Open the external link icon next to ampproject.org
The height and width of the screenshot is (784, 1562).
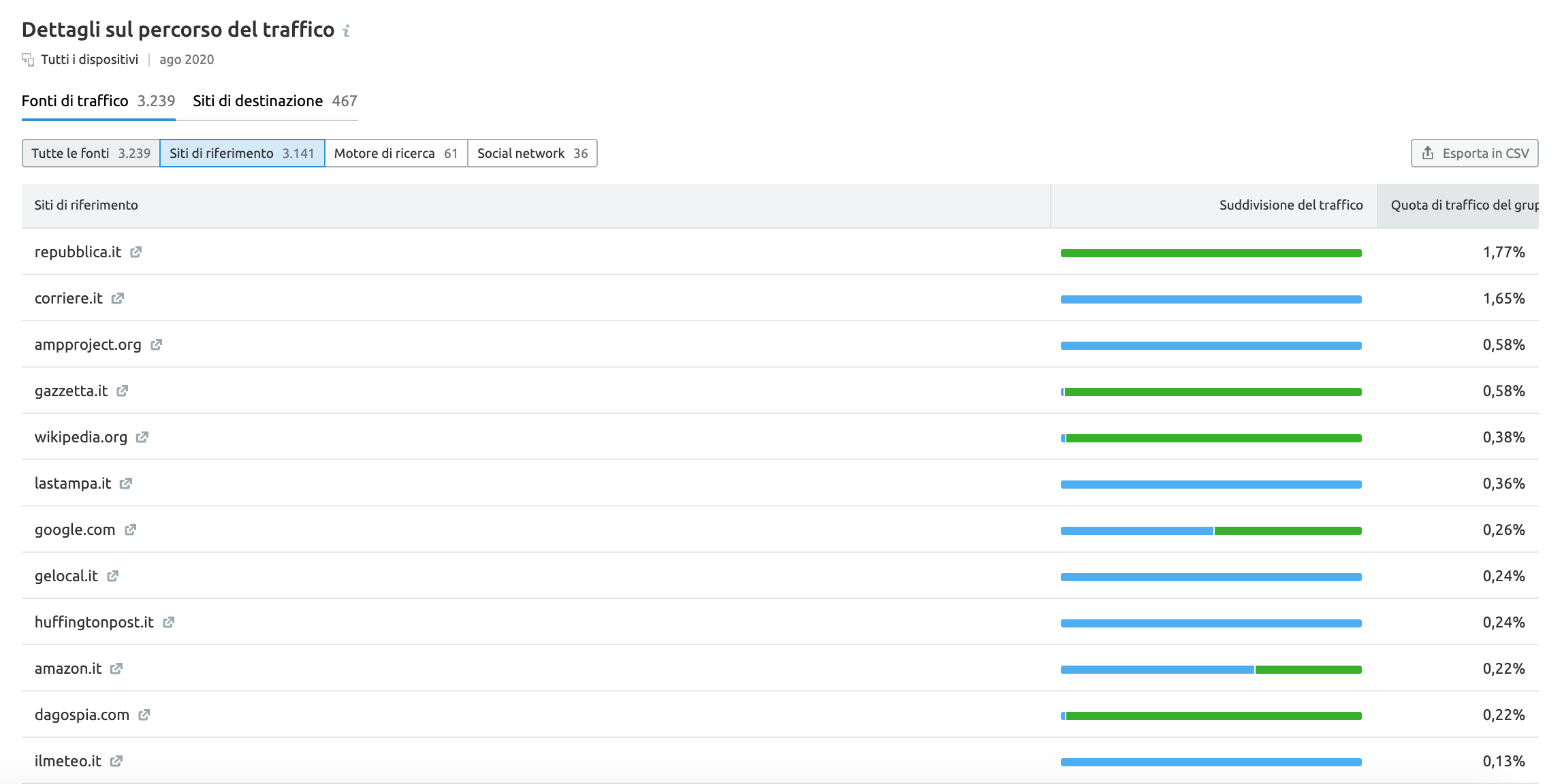tap(157, 345)
